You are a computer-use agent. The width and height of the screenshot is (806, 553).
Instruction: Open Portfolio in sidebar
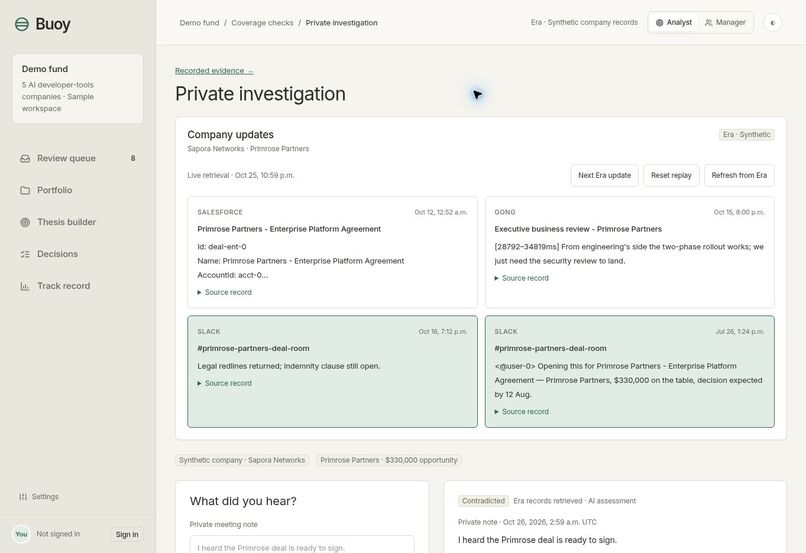point(78,190)
